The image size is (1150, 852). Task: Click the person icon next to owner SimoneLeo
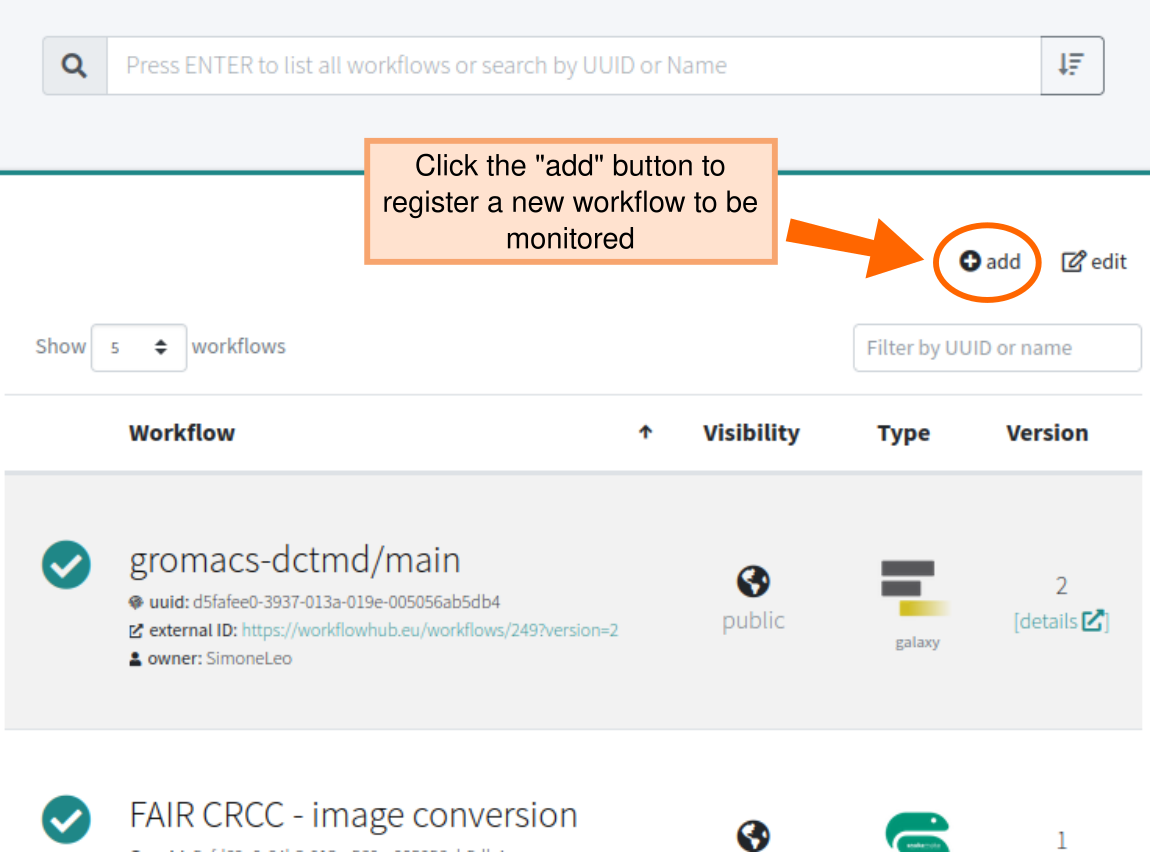click(134, 658)
